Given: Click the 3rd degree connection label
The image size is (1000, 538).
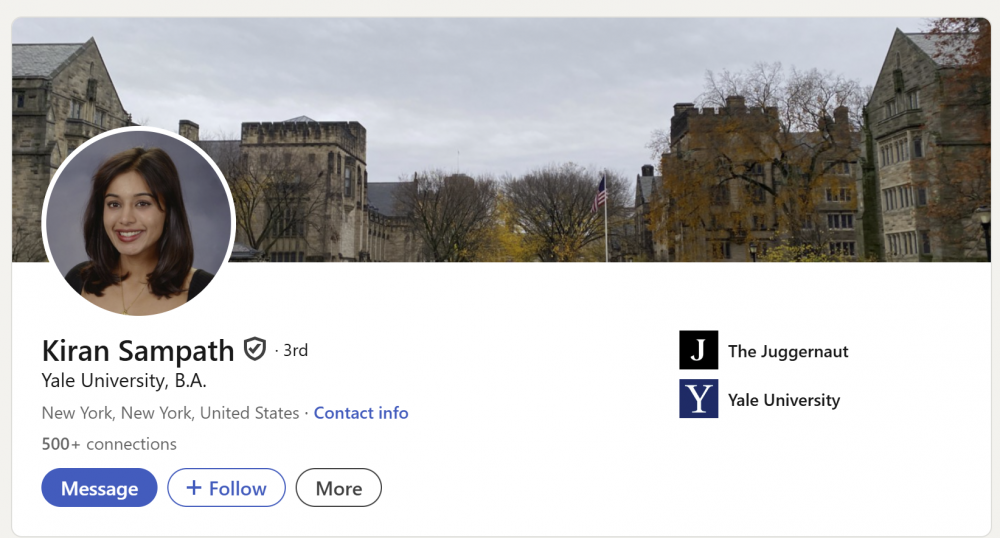Looking at the screenshot, I should [295, 350].
